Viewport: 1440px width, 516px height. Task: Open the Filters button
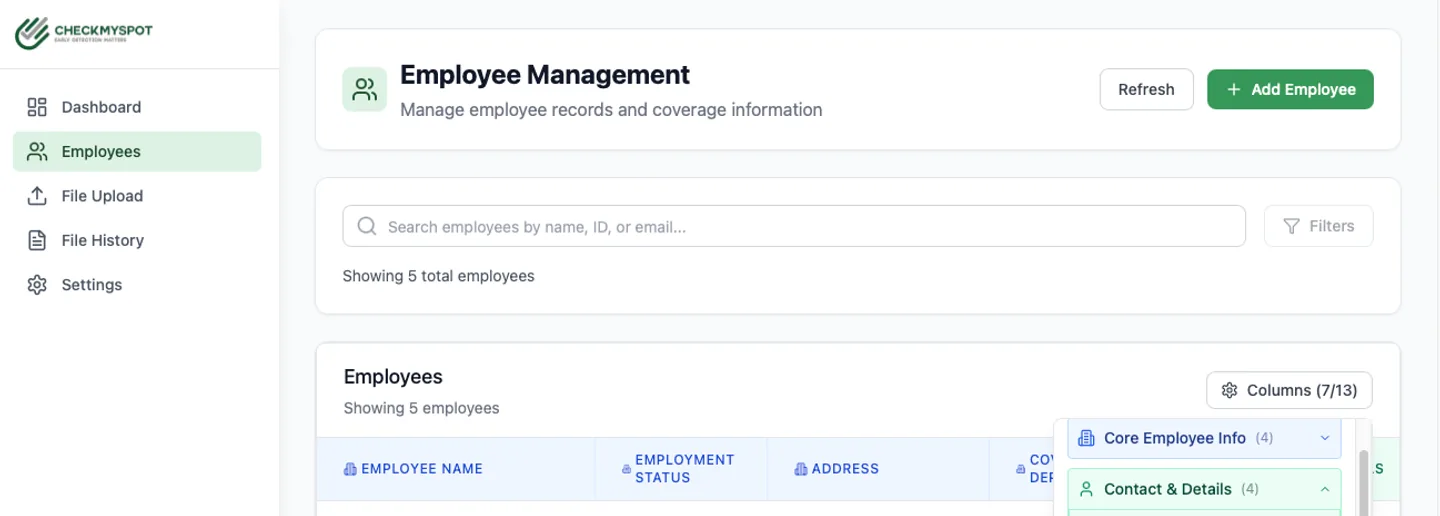pyautogui.click(x=1318, y=226)
